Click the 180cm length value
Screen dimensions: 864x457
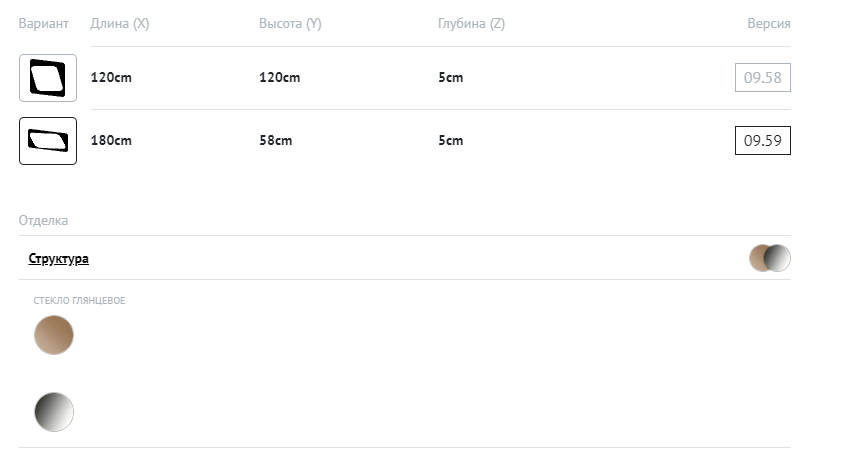click(x=111, y=141)
